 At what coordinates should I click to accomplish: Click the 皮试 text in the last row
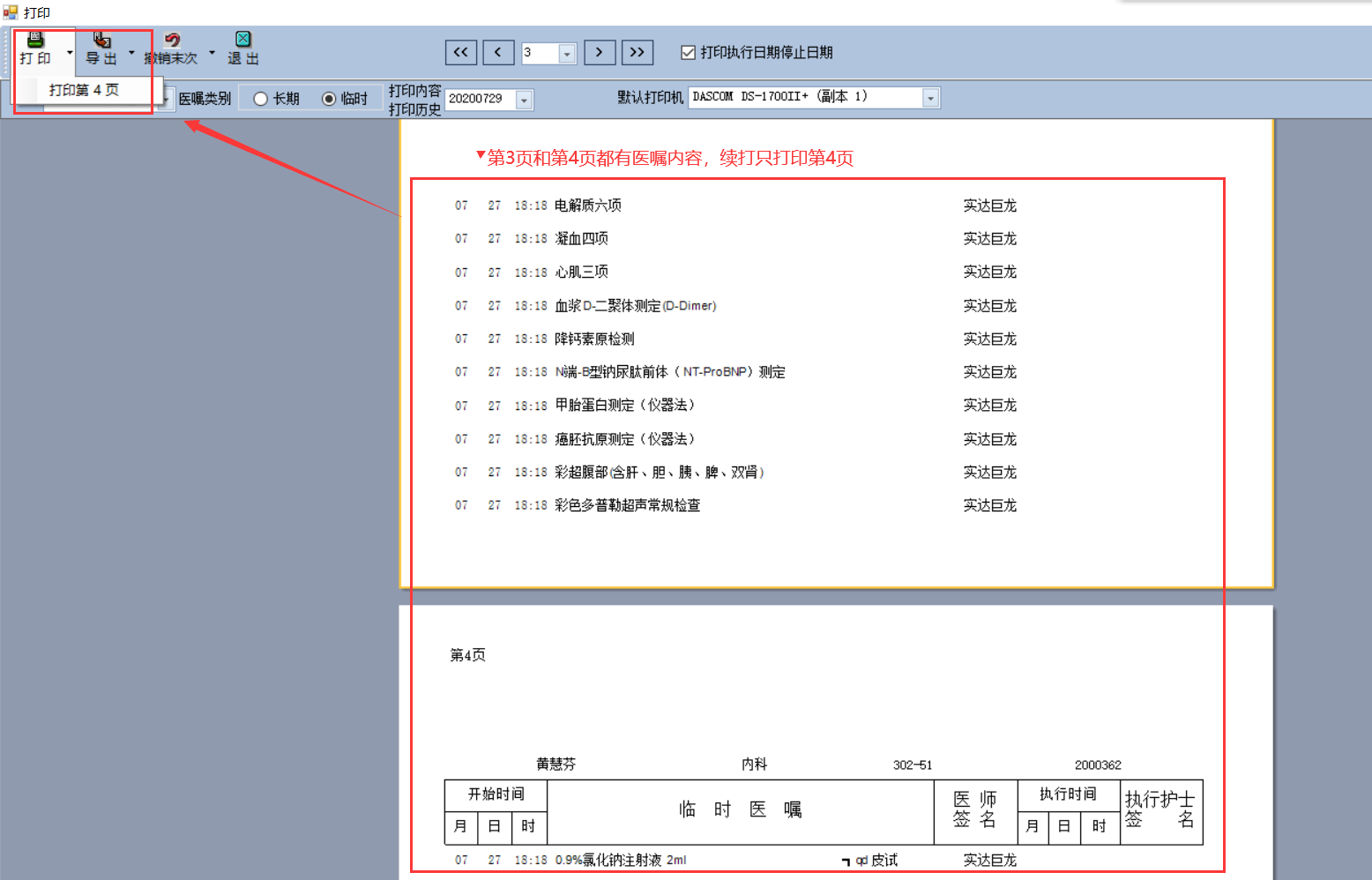click(x=884, y=860)
